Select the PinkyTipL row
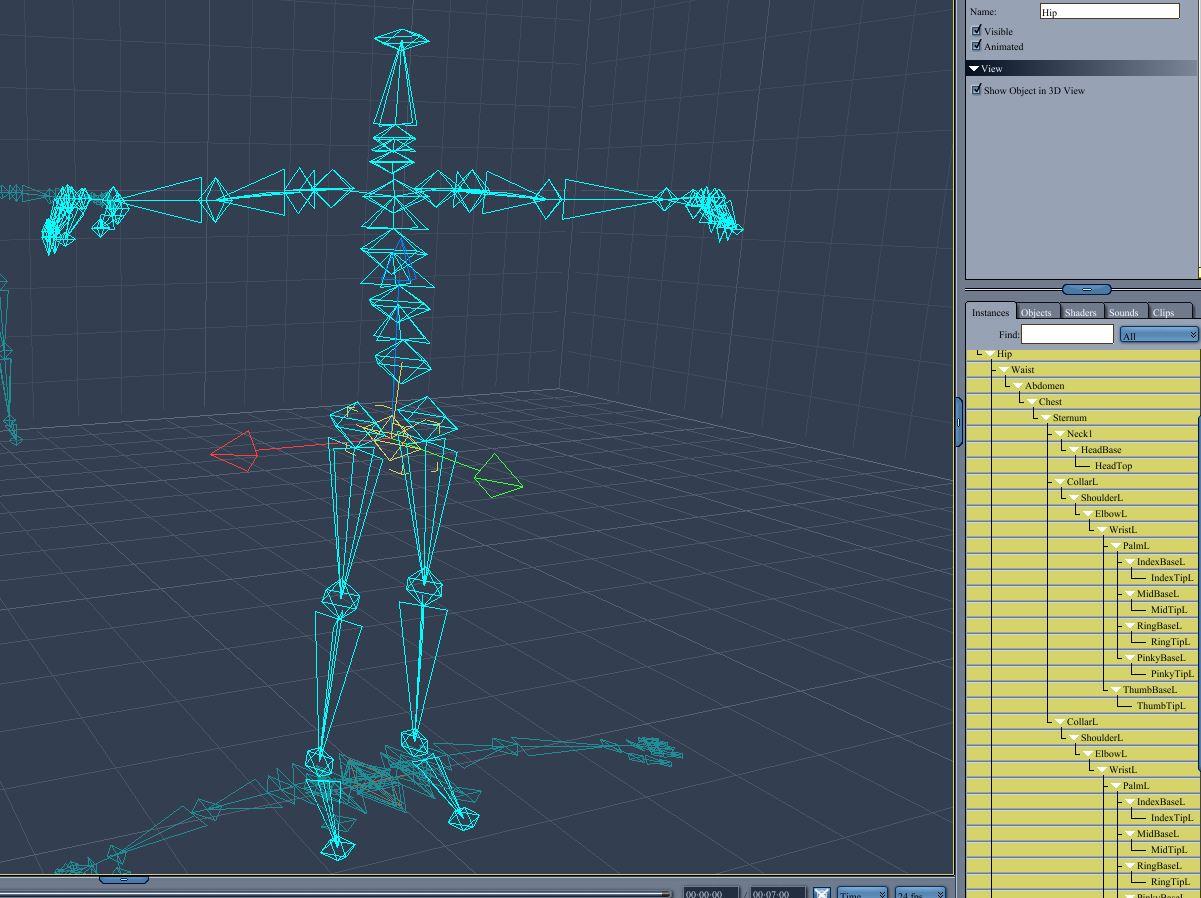Screen dimensions: 1201x898 point(1083,674)
